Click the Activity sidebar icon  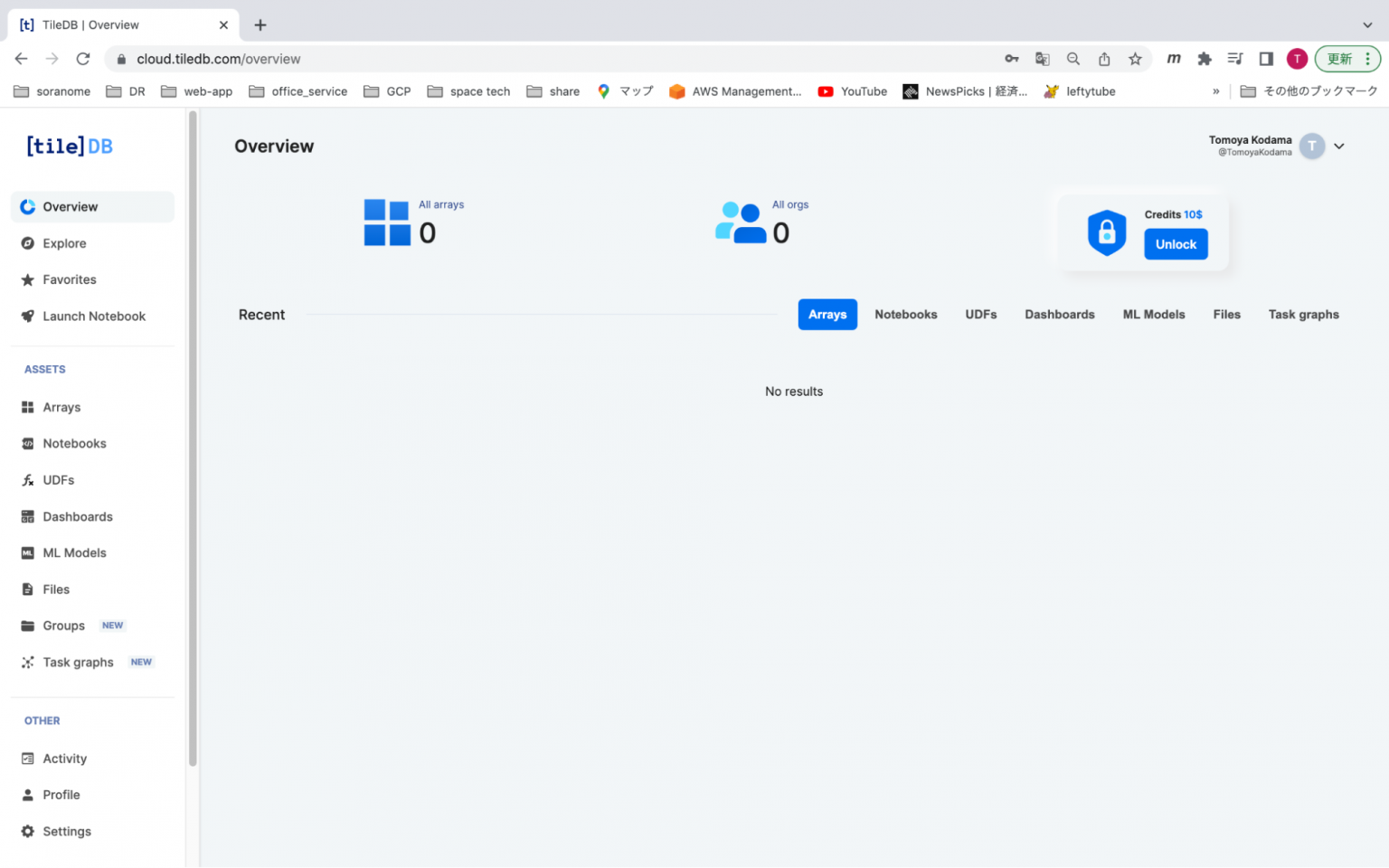[28, 759]
